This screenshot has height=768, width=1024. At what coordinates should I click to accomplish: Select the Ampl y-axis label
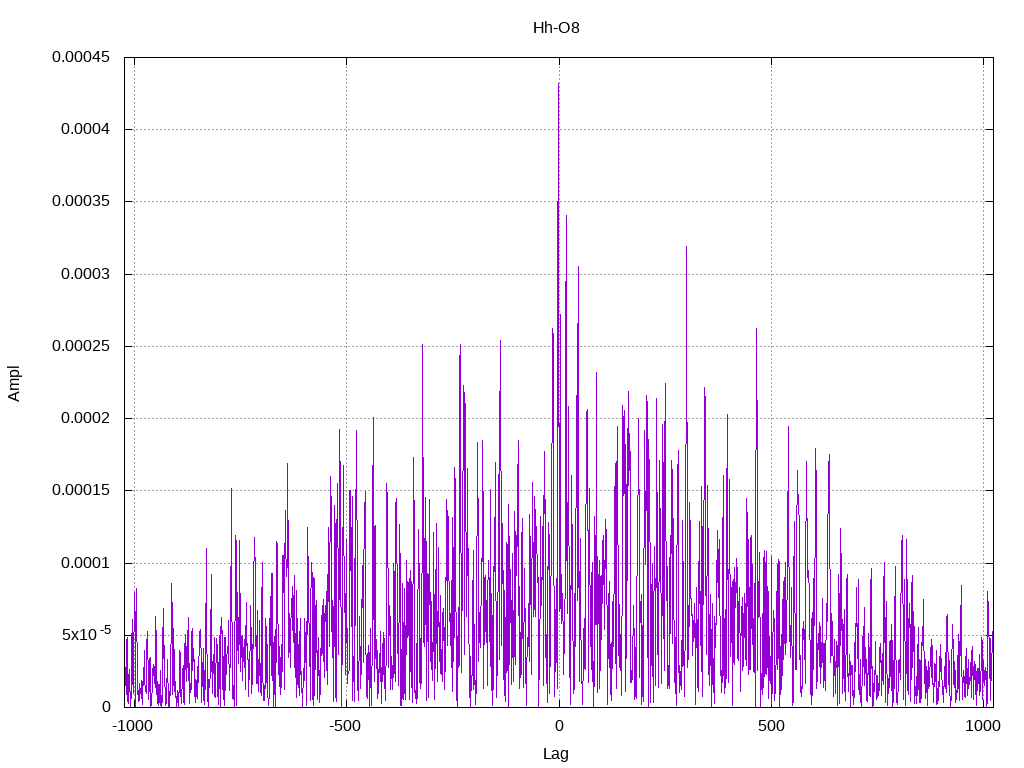pos(14,383)
